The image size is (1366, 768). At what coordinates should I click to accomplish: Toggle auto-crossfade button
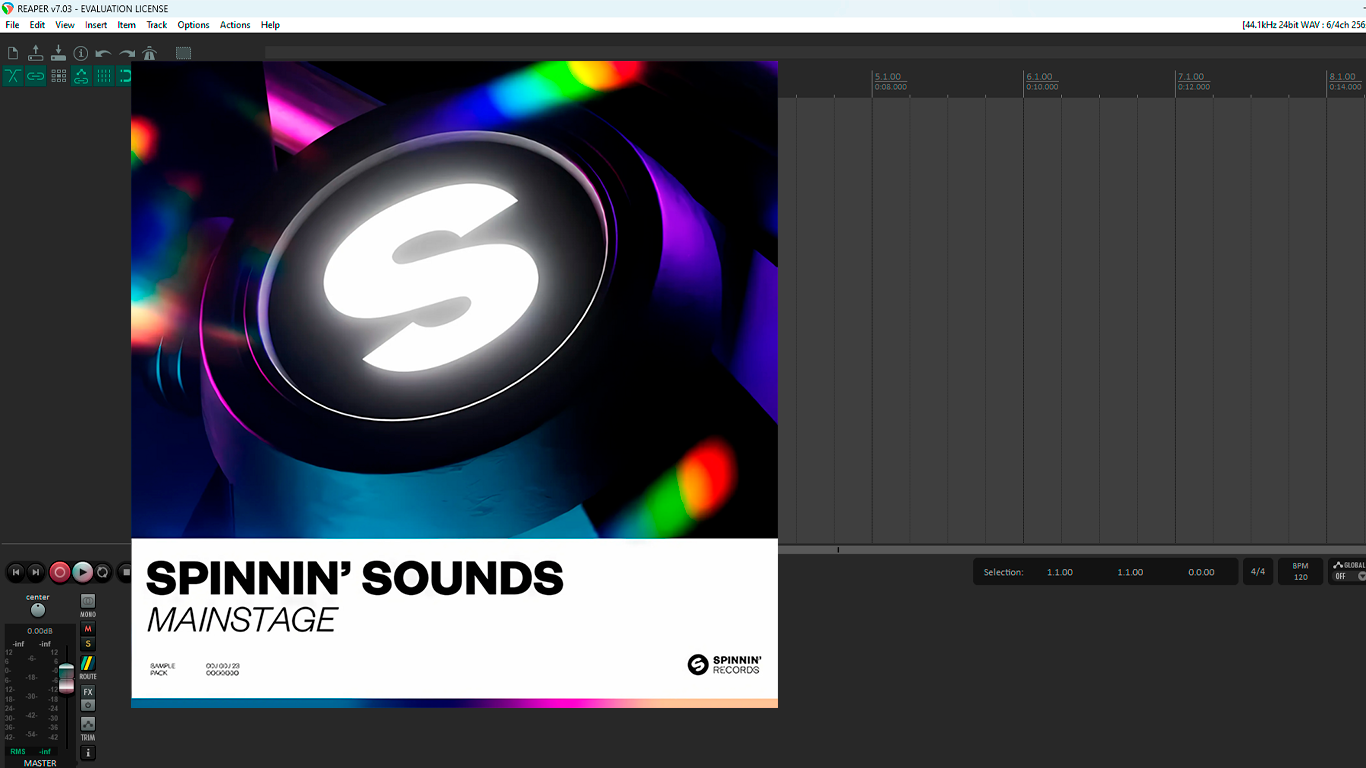click(13, 76)
